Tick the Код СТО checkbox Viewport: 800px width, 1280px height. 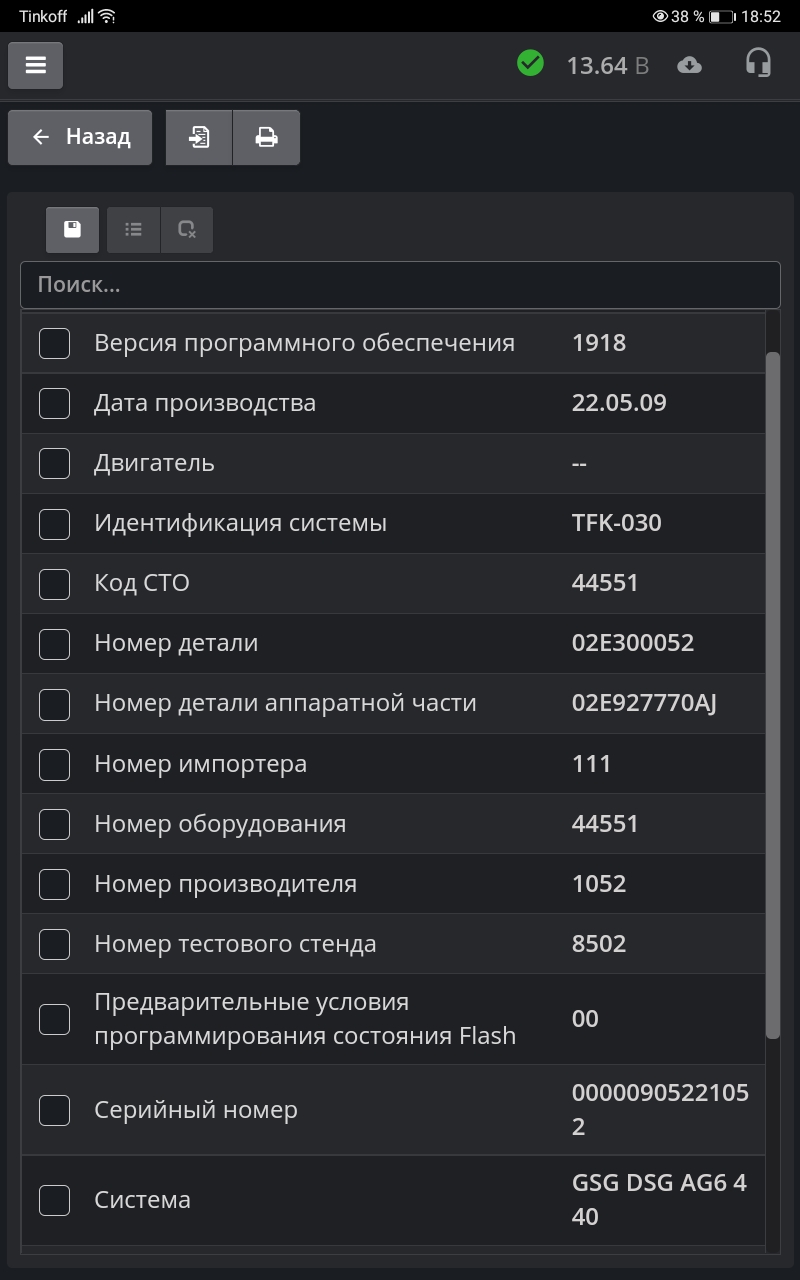click(x=54, y=584)
